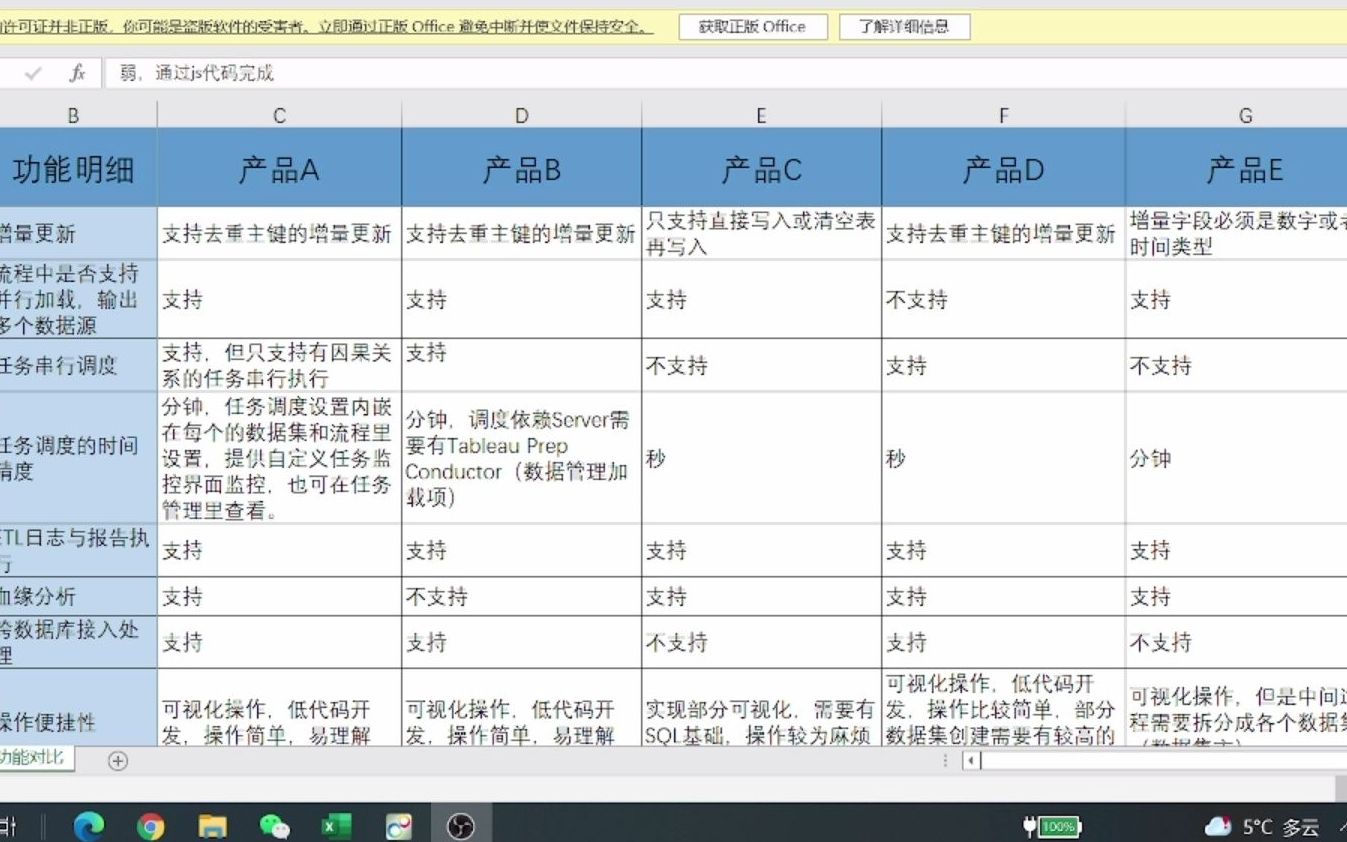Image resolution: width=1347 pixels, height=842 pixels.
Task: Select the 血缘分析 row label cell
Action: pos(78,596)
